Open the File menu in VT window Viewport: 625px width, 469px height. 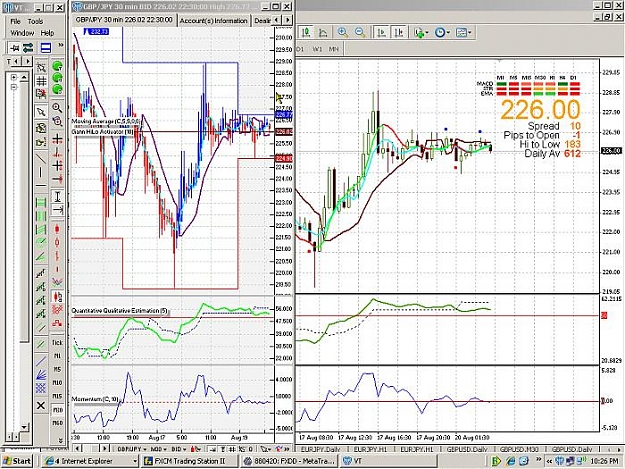(x=15, y=21)
